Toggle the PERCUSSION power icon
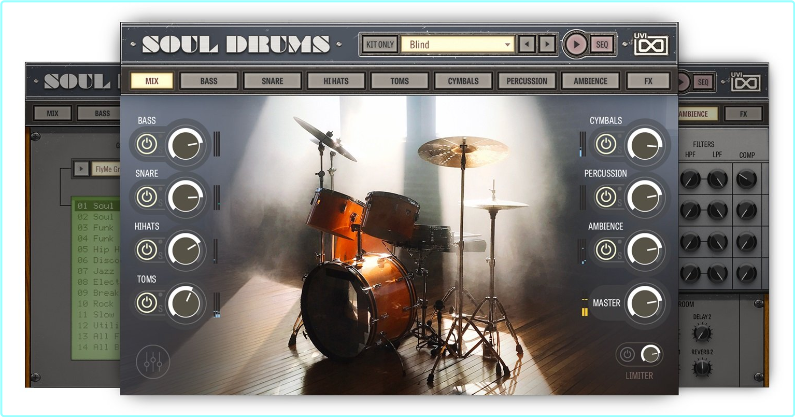795x417 pixels. coord(605,197)
